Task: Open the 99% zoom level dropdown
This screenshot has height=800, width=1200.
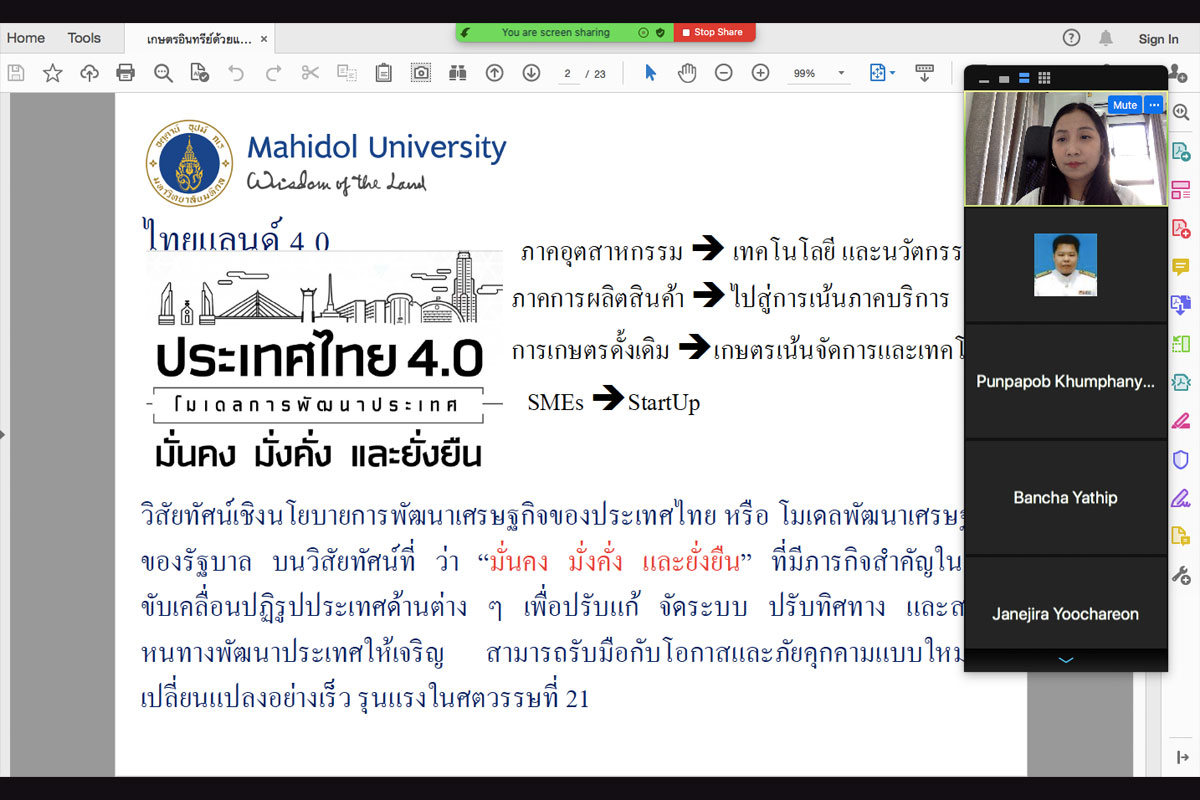Action: [841, 73]
